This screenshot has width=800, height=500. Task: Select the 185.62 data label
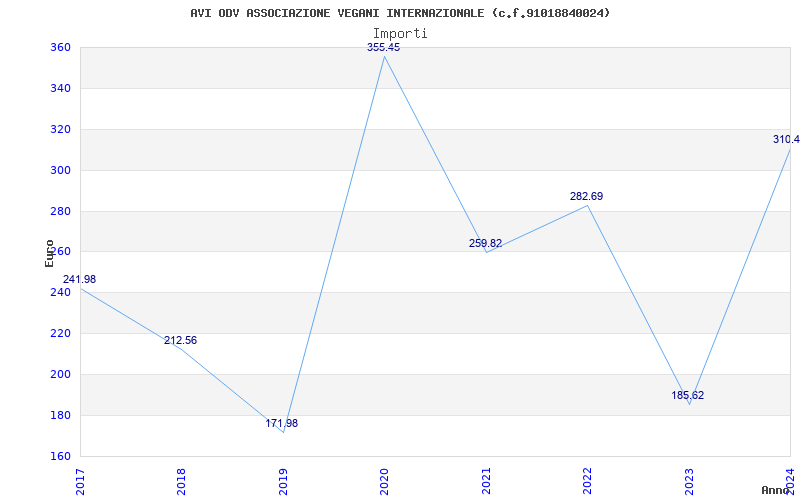point(688,395)
